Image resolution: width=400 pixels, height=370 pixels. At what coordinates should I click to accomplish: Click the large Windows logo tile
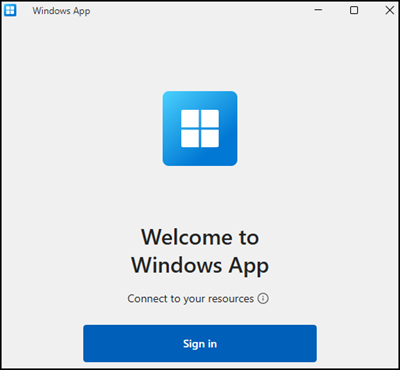(x=200, y=128)
